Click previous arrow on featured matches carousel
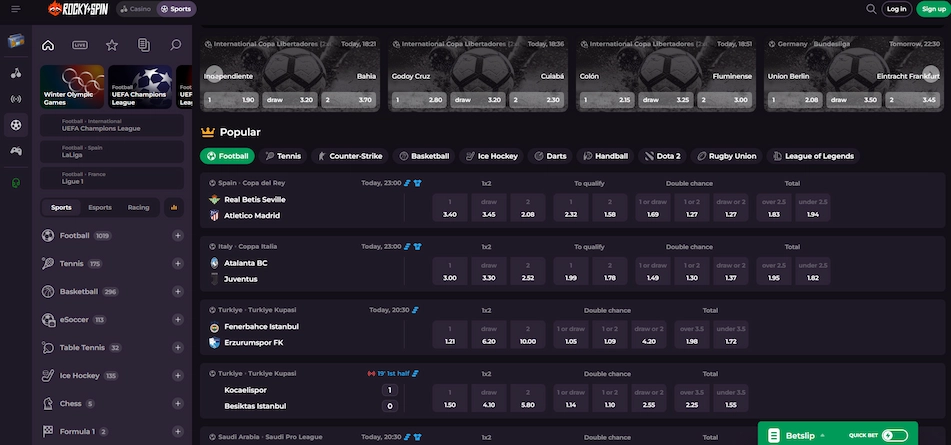Image resolution: width=951 pixels, height=445 pixels. (x=213, y=73)
